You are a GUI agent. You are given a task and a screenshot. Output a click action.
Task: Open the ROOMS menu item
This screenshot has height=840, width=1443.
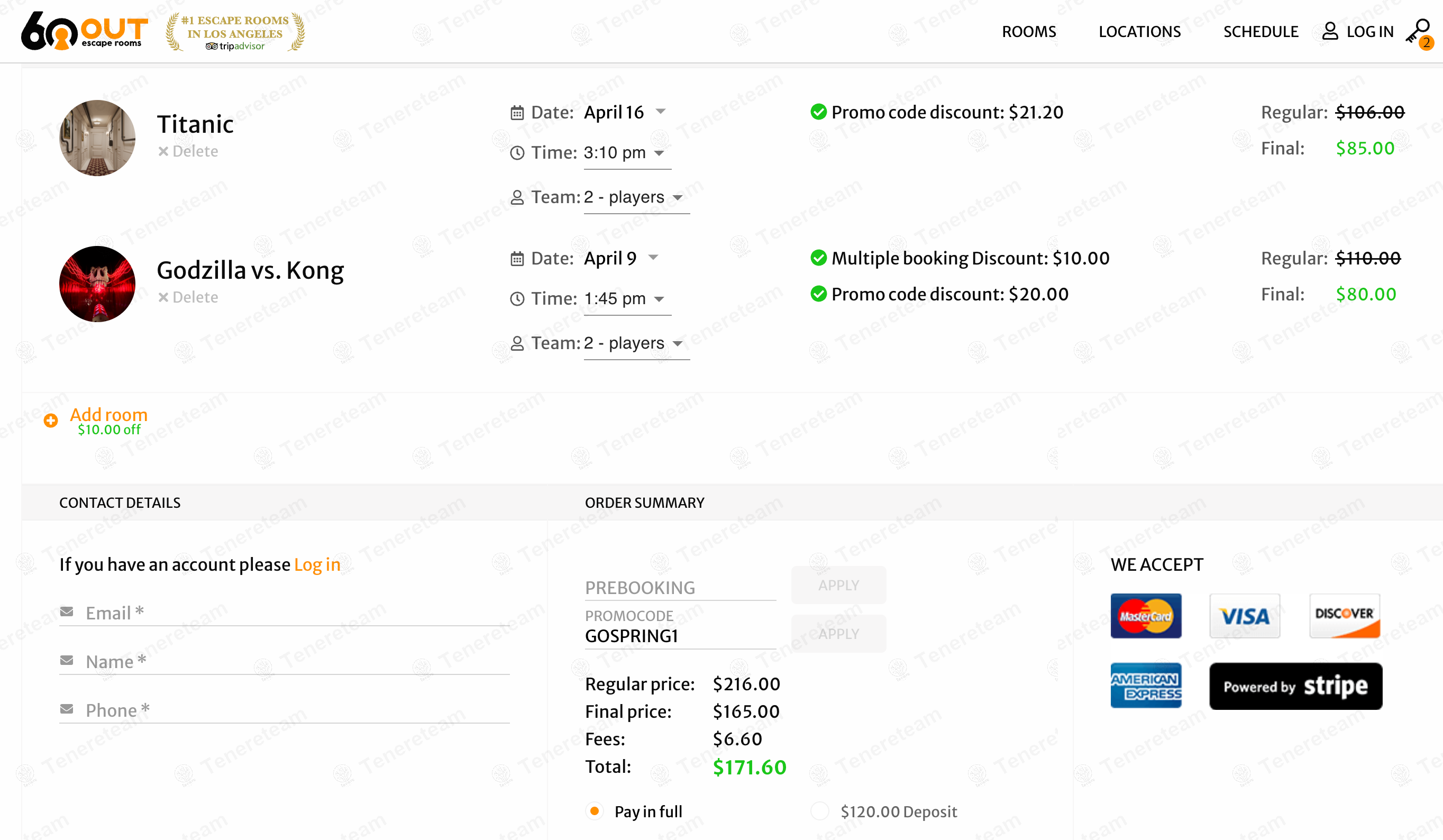pos(1028,32)
